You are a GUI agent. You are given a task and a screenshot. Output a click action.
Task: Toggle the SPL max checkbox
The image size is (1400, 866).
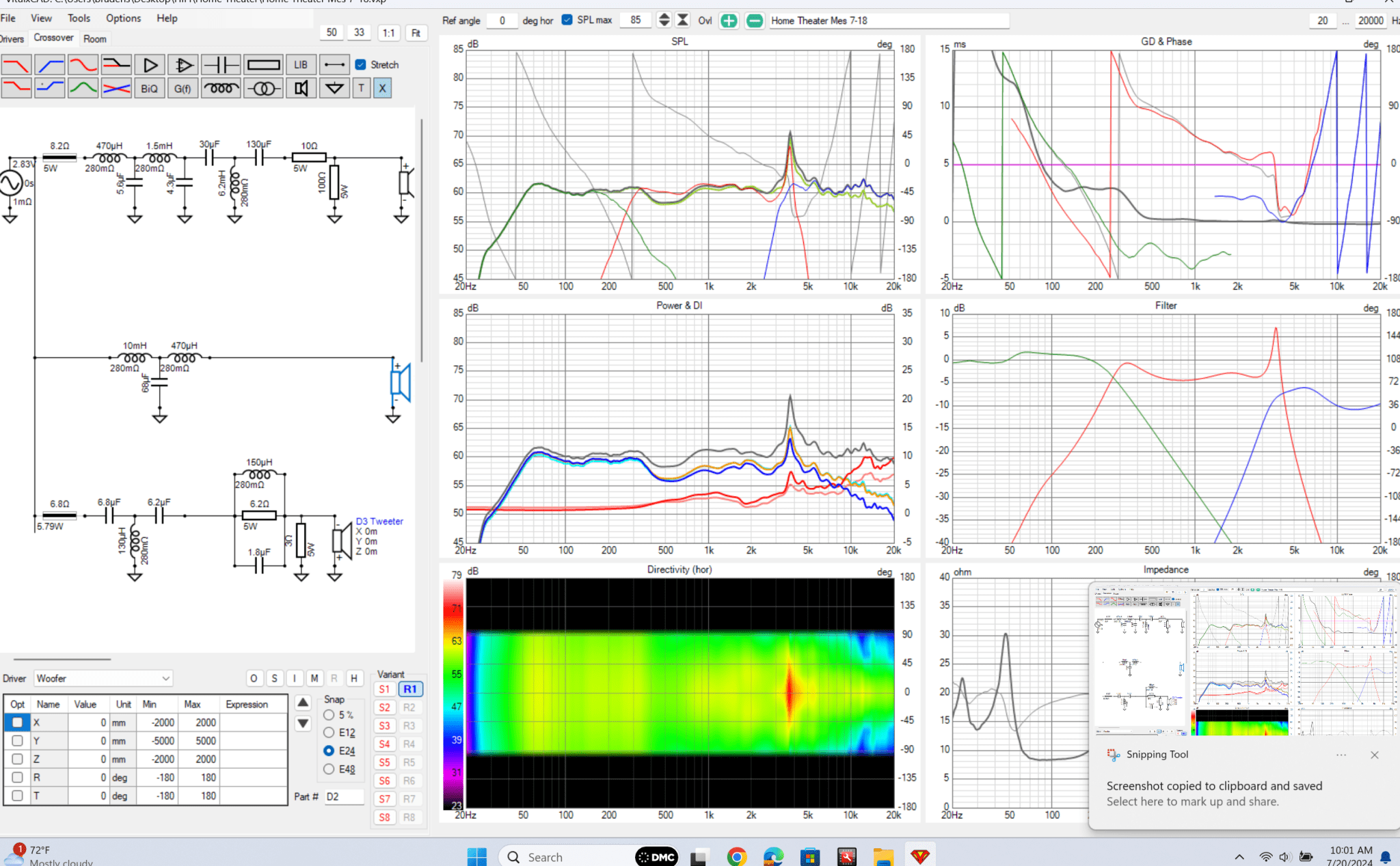click(567, 20)
